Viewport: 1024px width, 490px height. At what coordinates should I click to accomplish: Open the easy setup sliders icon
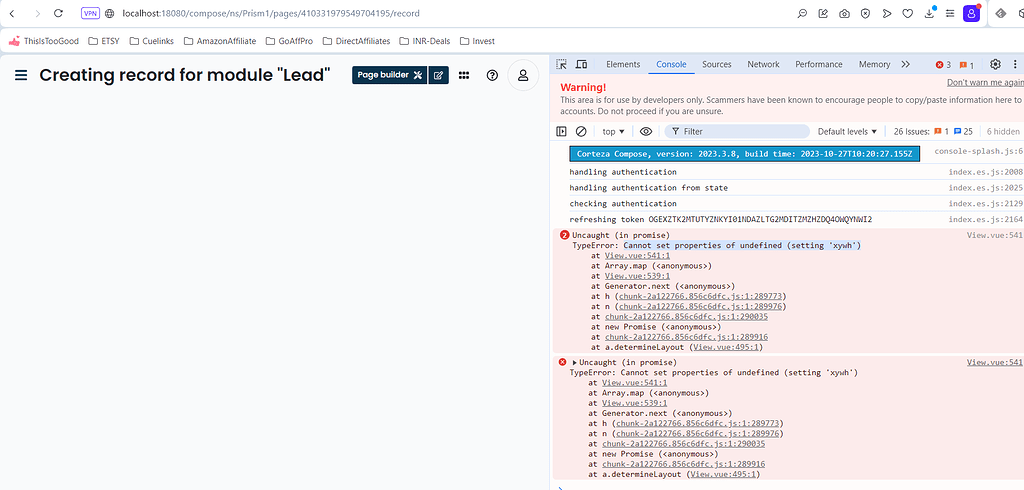[x=950, y=13]
